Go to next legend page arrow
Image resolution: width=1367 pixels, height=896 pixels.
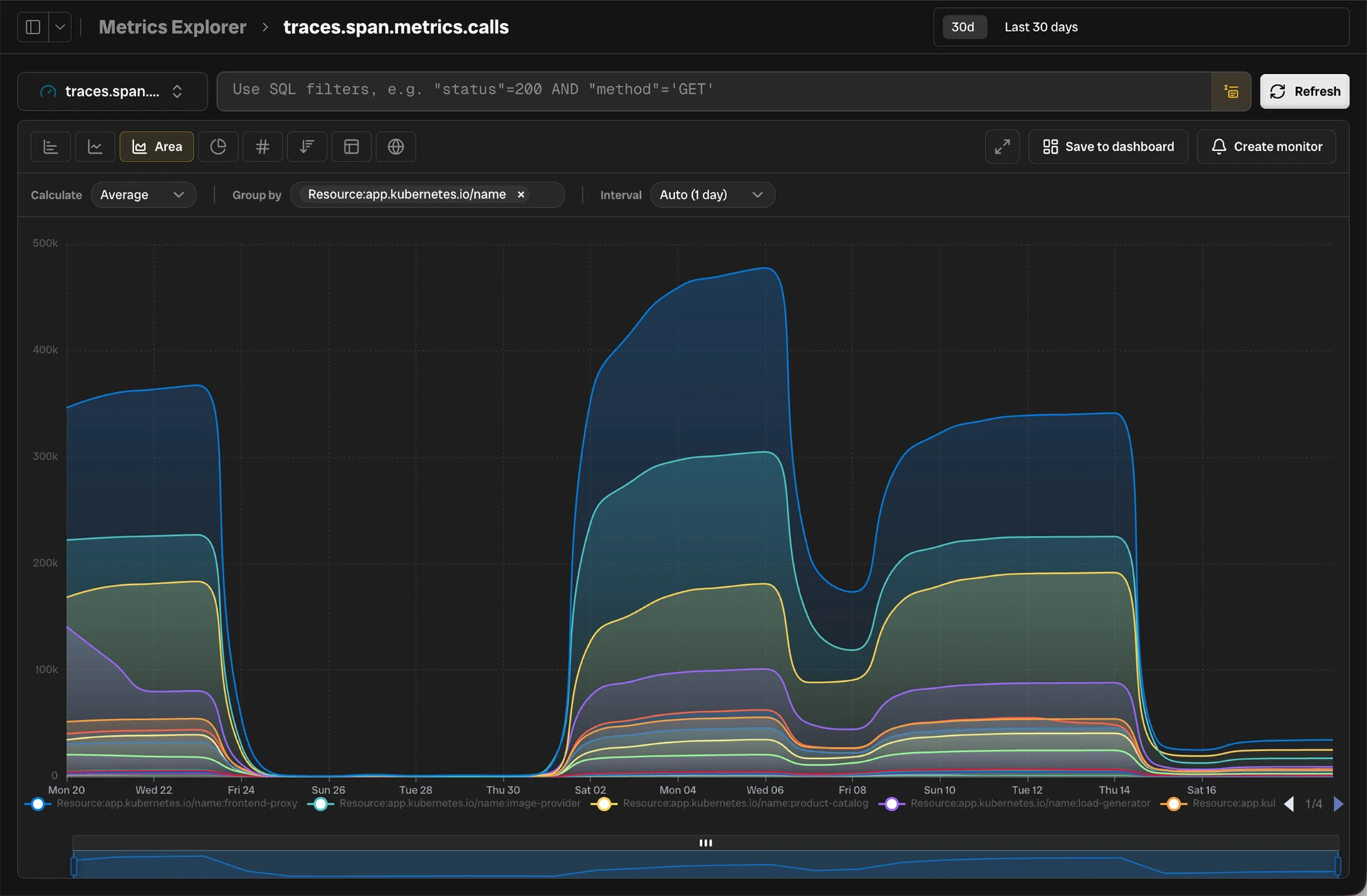[1339, 804]
